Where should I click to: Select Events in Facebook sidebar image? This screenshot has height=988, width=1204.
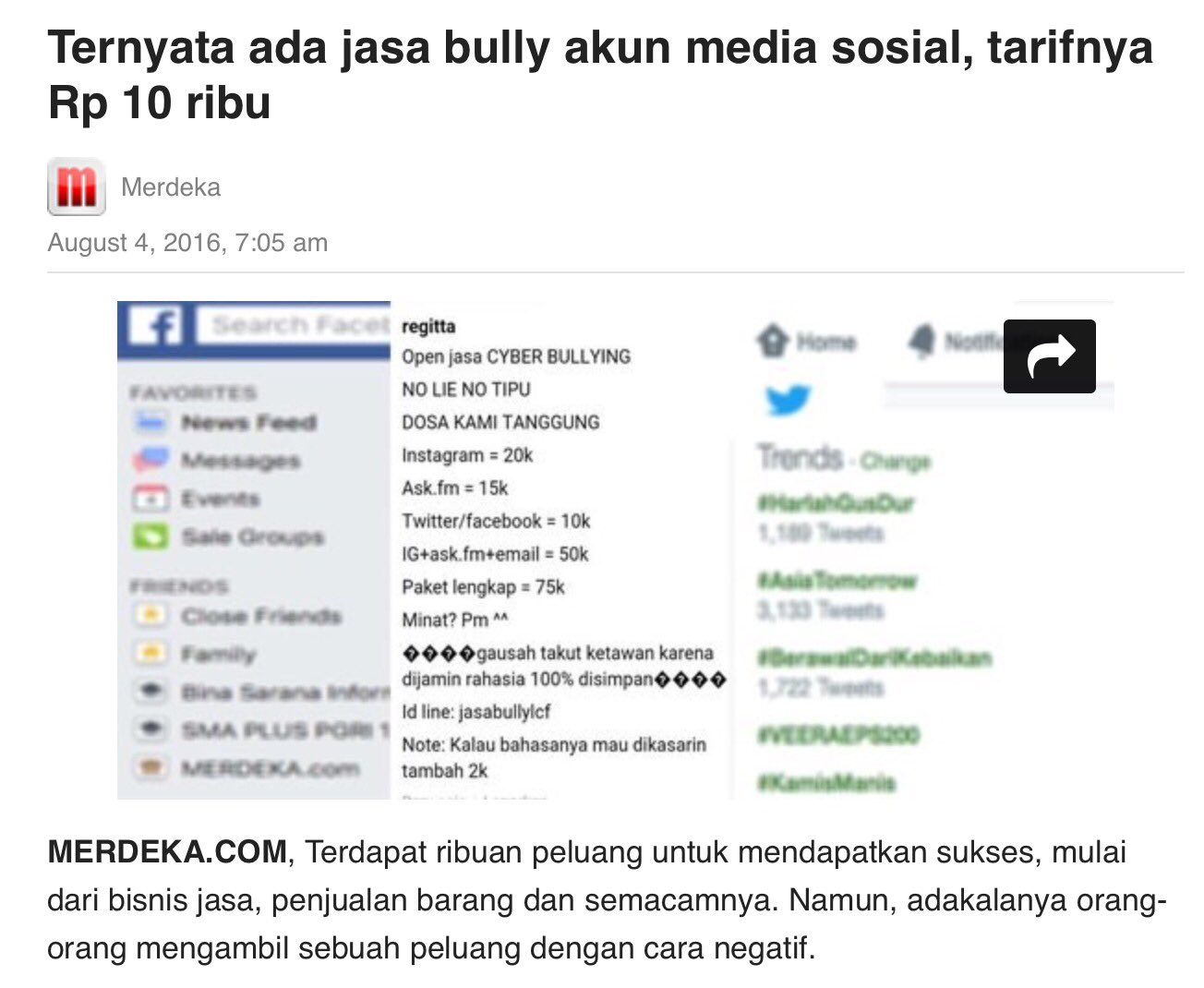[x=220, y=500]
